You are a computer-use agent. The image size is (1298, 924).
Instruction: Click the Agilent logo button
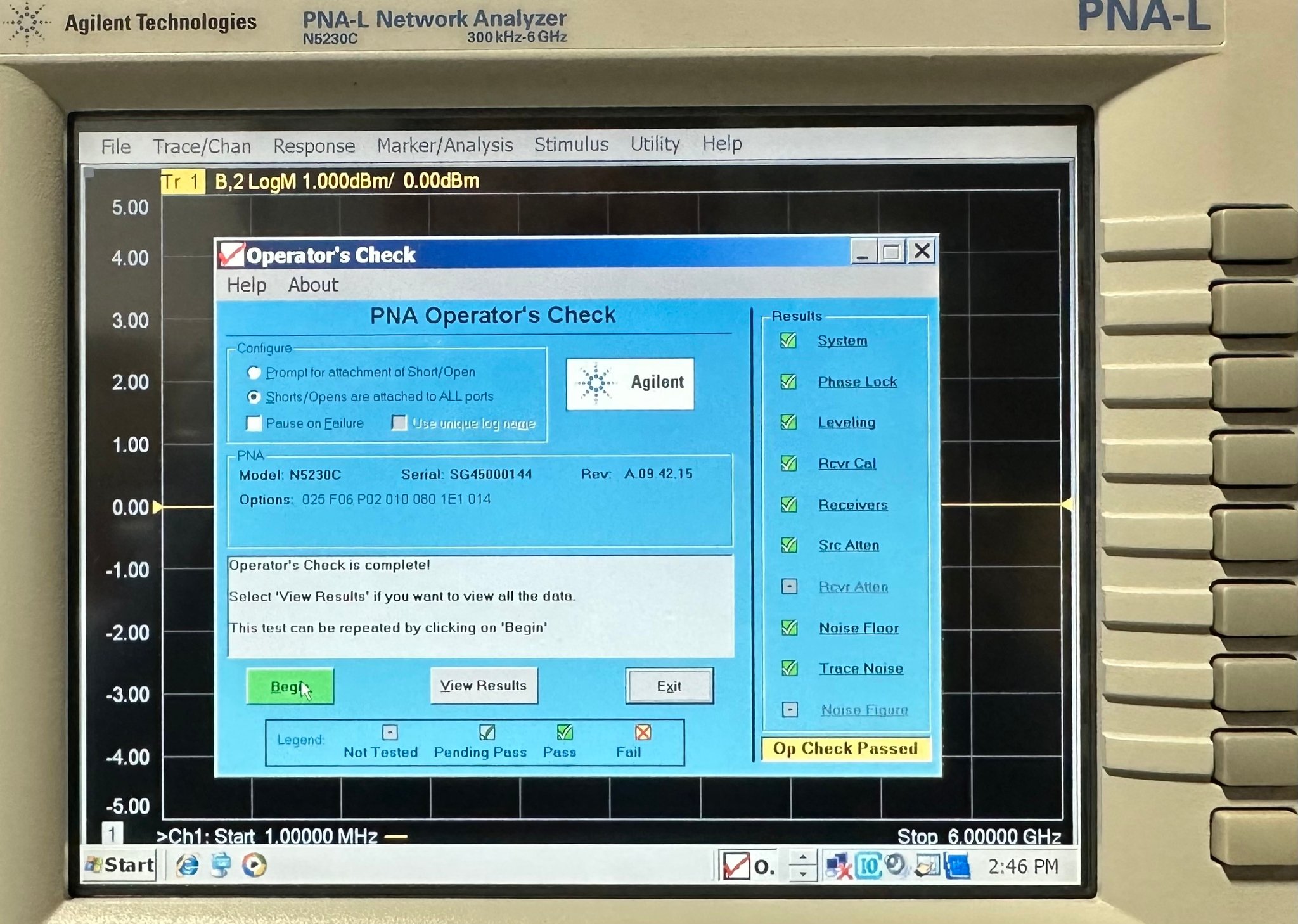click(630, 383)
